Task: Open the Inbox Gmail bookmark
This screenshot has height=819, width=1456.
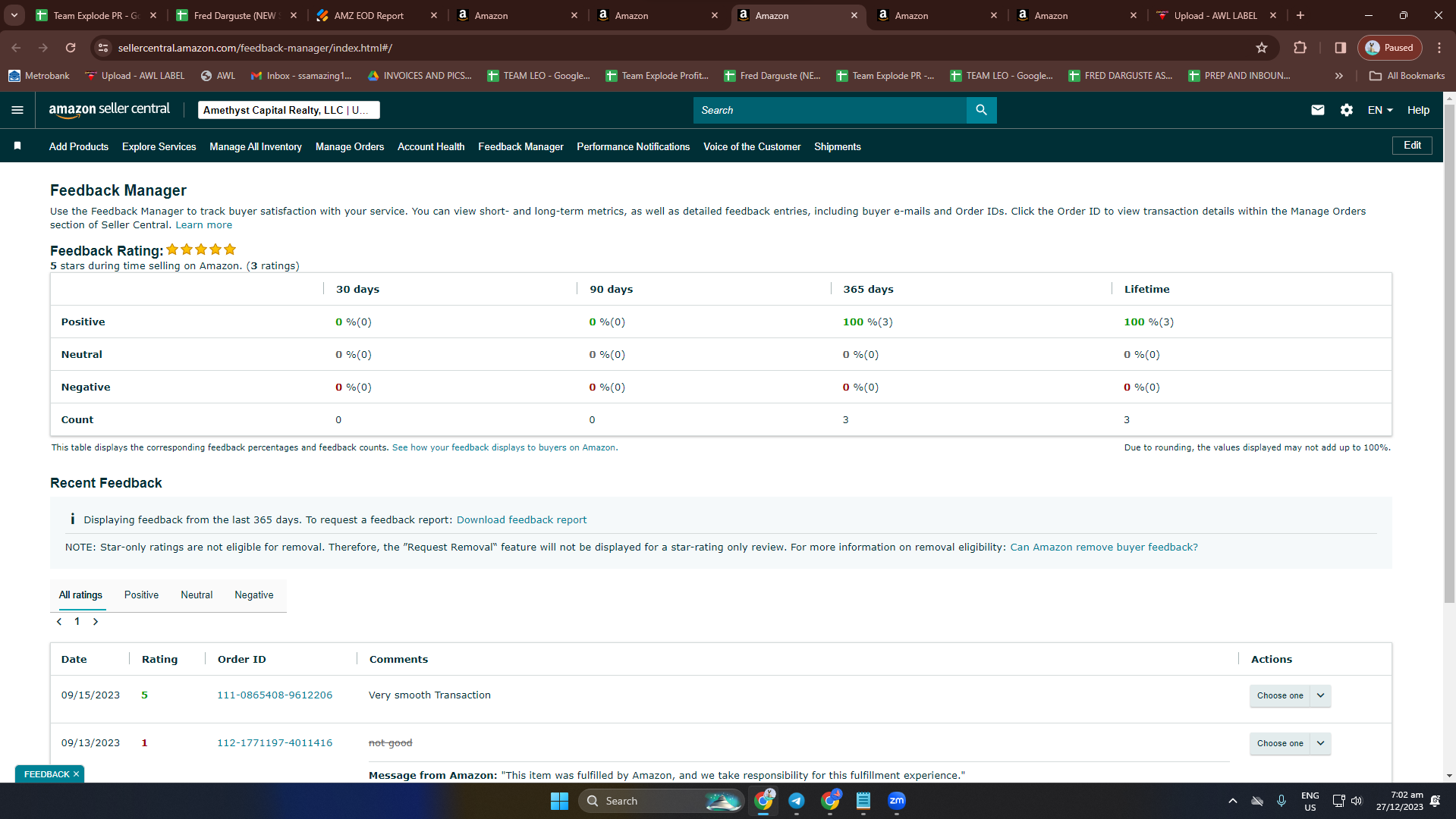Action: point(302,76)
